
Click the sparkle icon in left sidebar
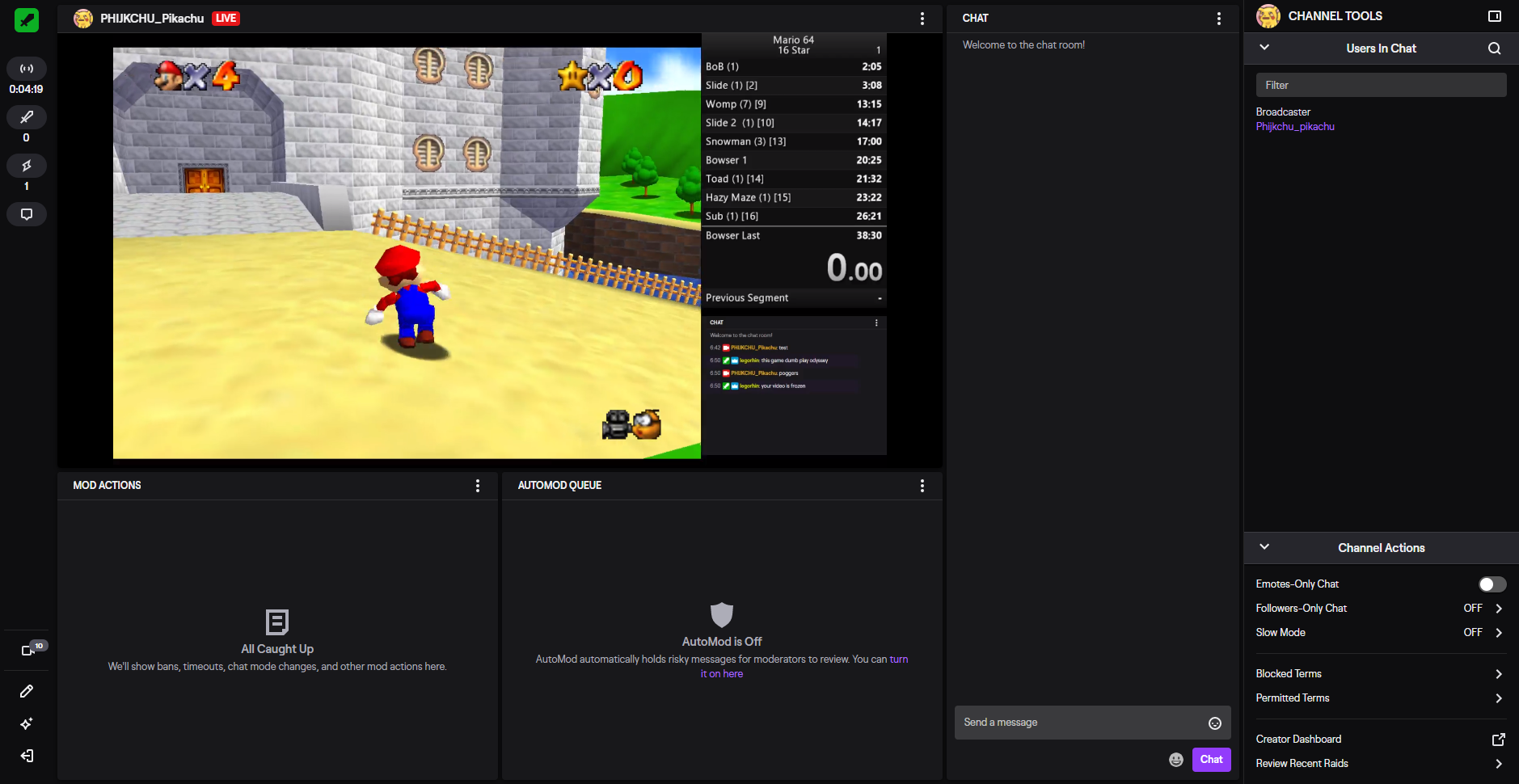point(27,723)
